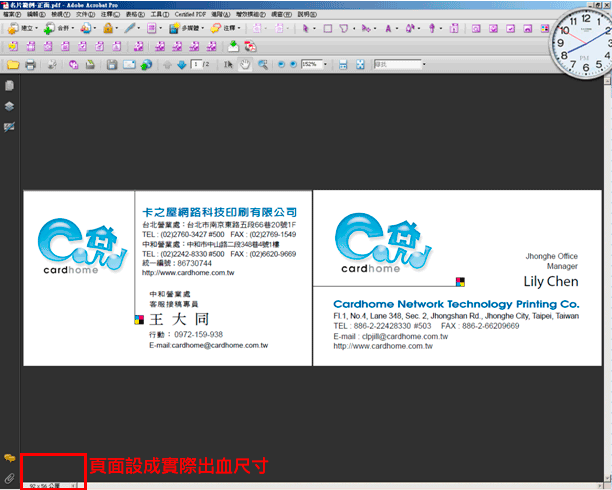Image resolution: width=612 pixels, height=490 pixels.
Task: Open the Attachments paperclip panel
Action: coord(9,478)
